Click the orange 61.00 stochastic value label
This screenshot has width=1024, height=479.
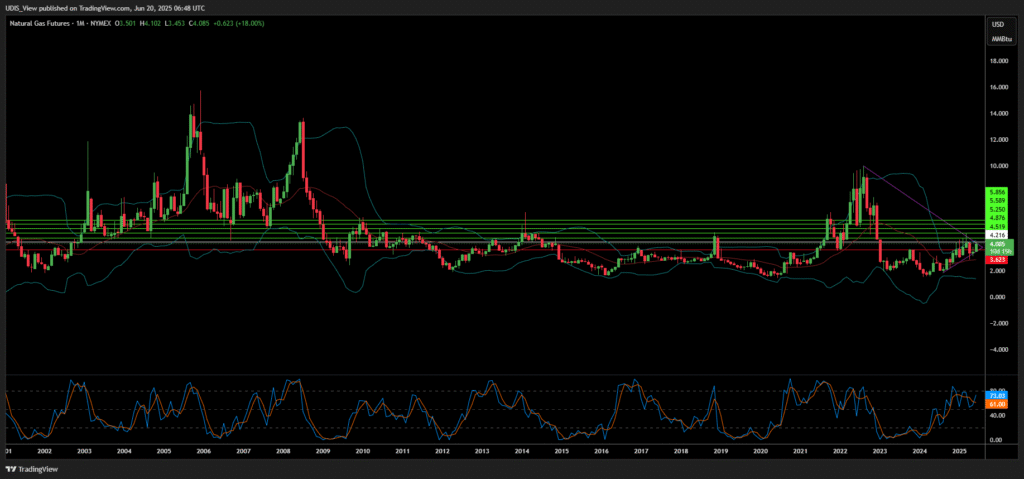tap(997, 404)
